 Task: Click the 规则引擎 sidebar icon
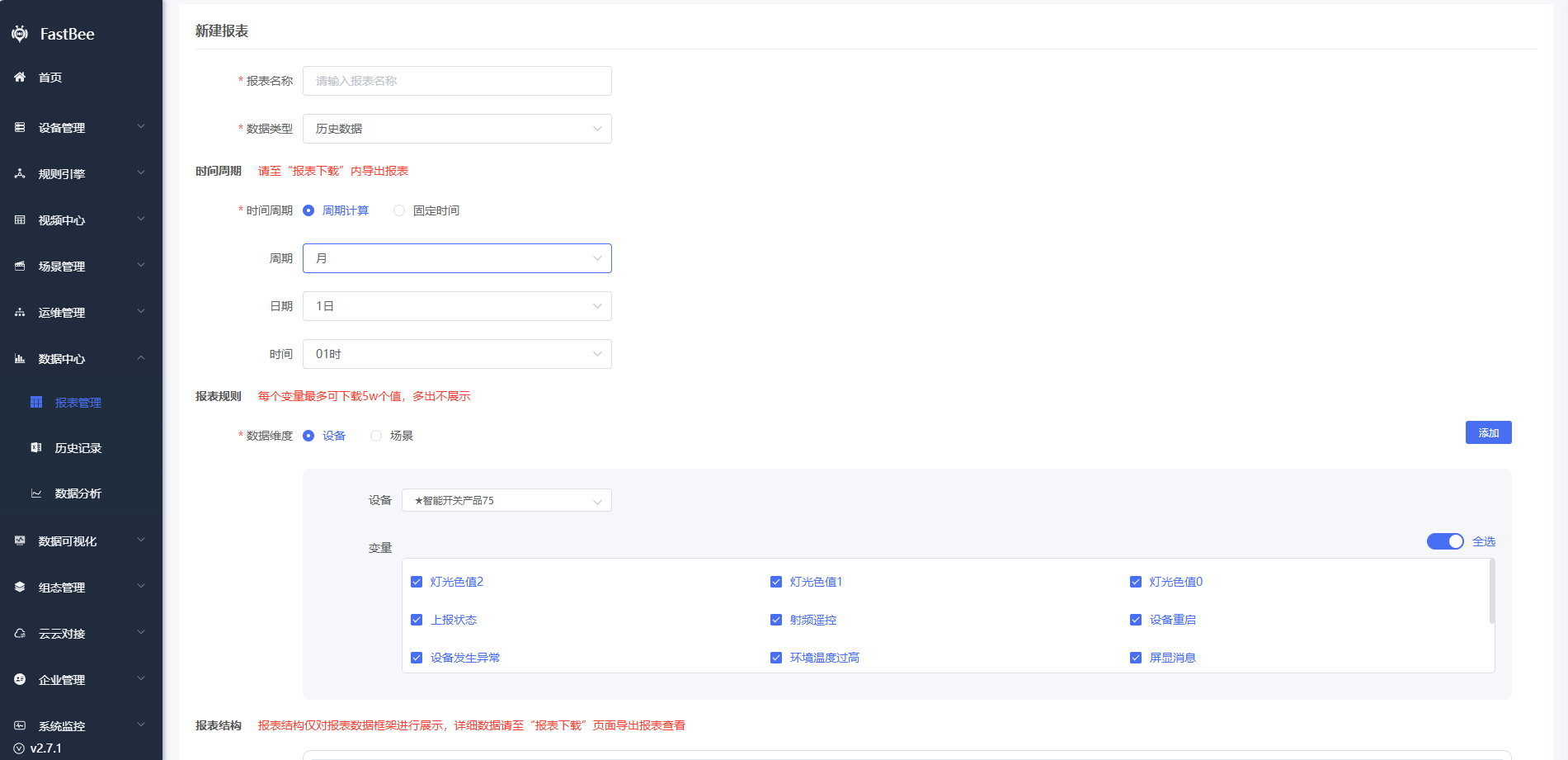pos(20,173)
